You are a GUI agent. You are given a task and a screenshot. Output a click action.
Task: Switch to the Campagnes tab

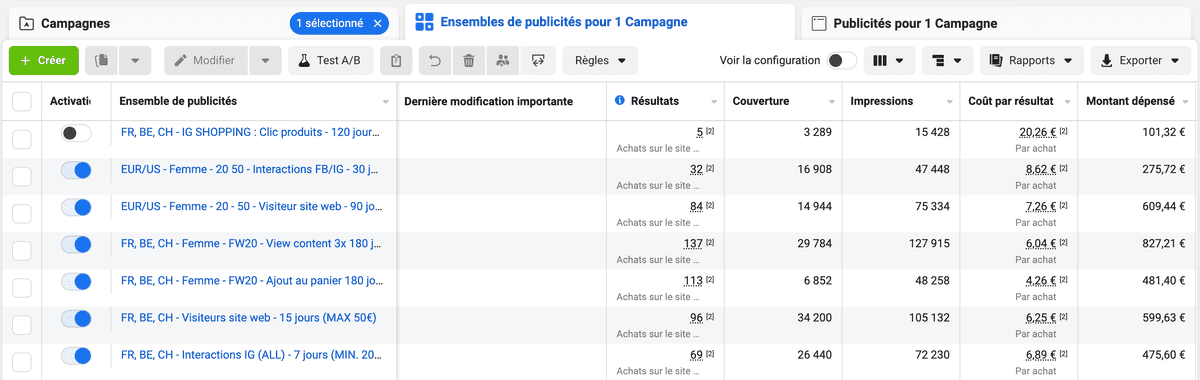click(76, 23)
